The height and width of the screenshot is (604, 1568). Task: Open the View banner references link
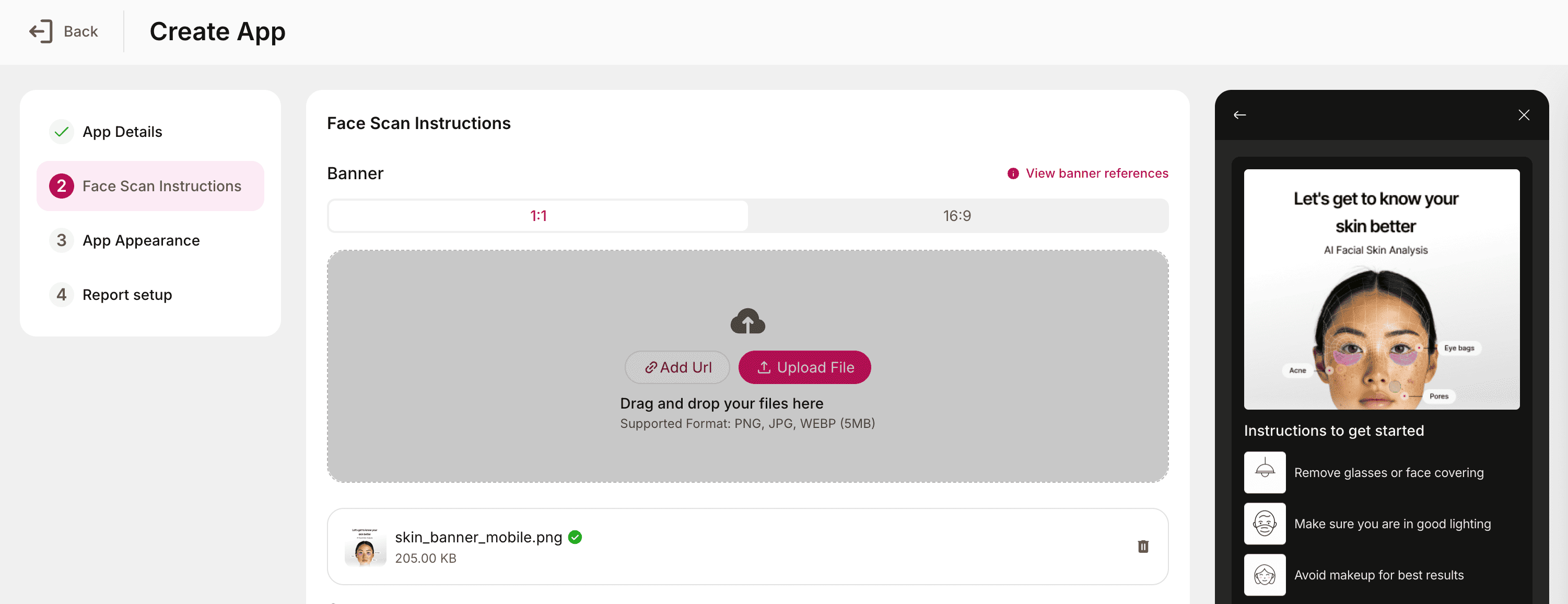[x=1096, y=173]
